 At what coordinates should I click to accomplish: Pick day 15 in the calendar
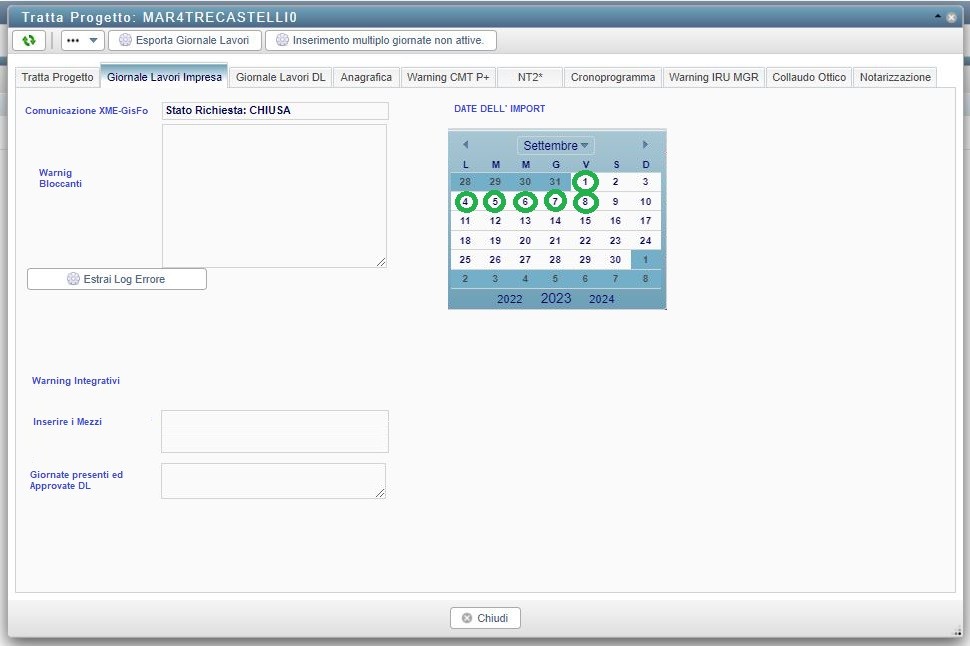(586, 221)
